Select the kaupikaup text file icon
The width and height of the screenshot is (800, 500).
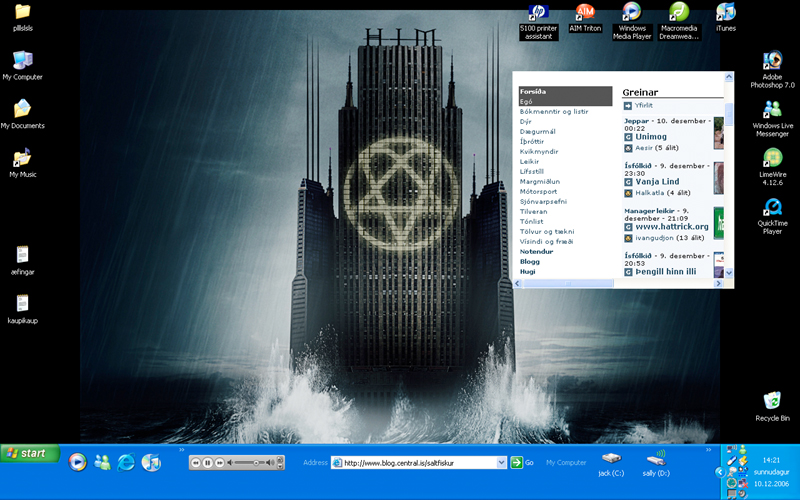point(22,309)
